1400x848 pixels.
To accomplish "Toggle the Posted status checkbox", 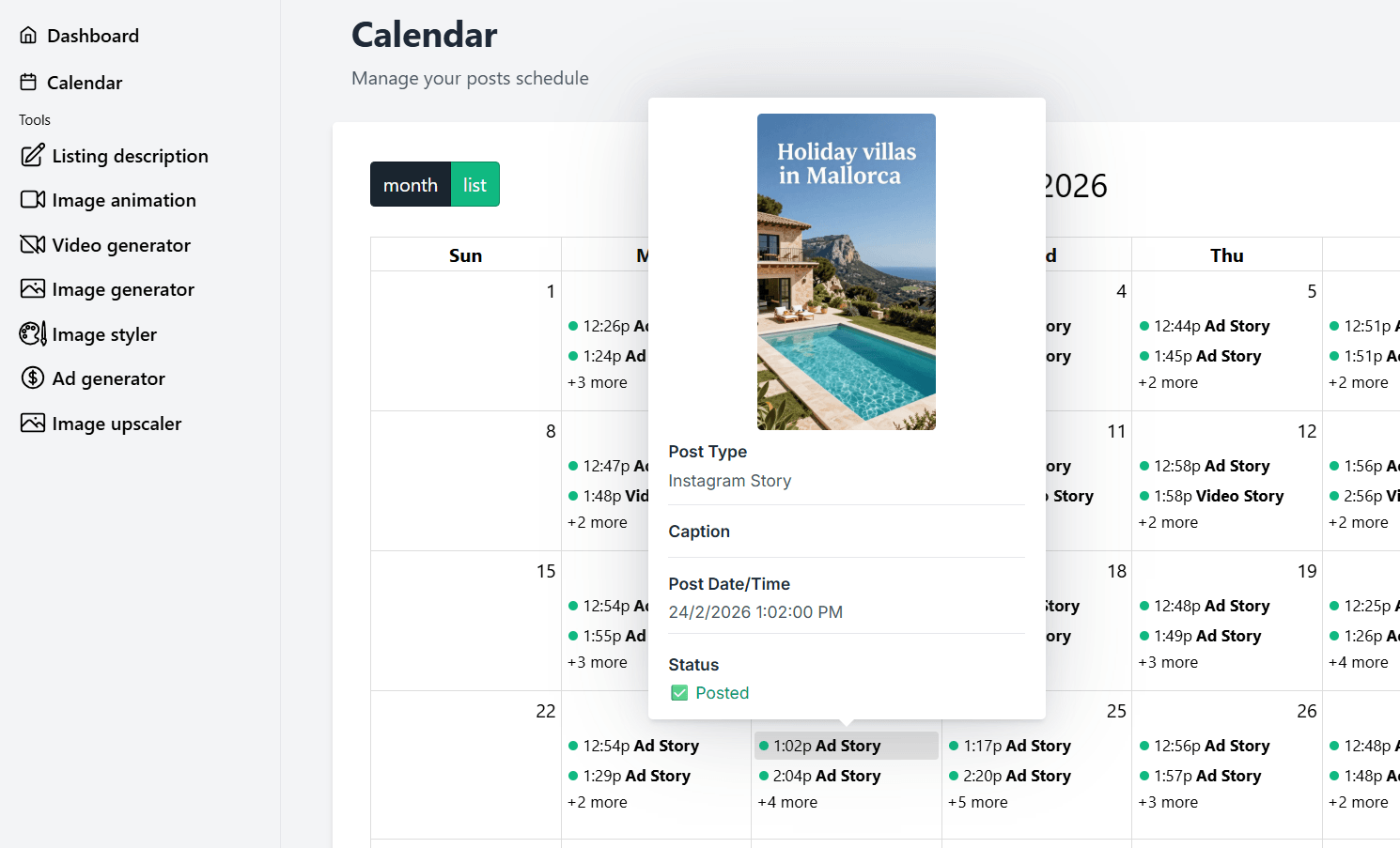I will point(679,692).
